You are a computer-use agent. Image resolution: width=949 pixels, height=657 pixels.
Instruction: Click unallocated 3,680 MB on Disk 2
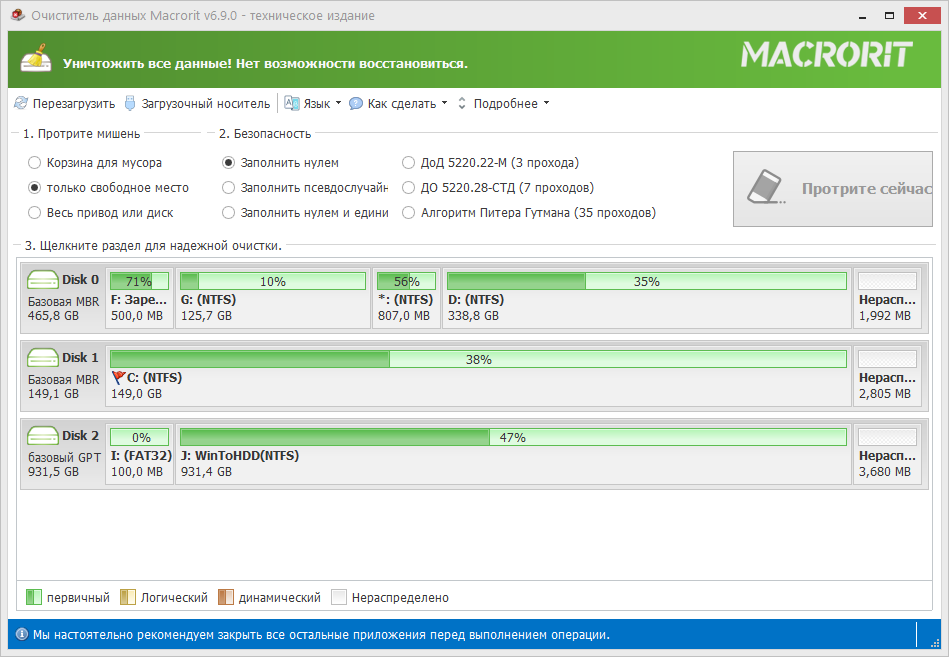(887, 454)
